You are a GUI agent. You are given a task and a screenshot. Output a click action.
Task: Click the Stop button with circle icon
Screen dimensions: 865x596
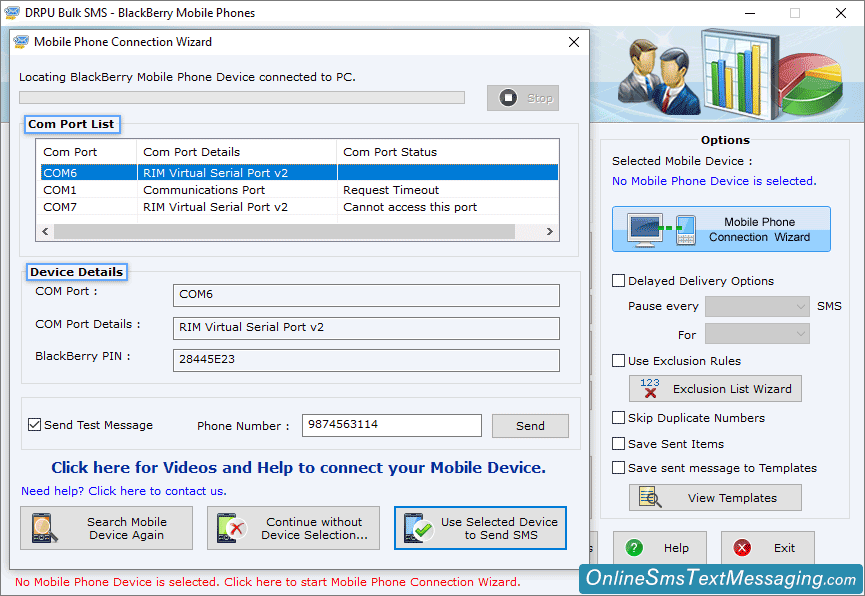pyautogui.click(x=522, y=98)
